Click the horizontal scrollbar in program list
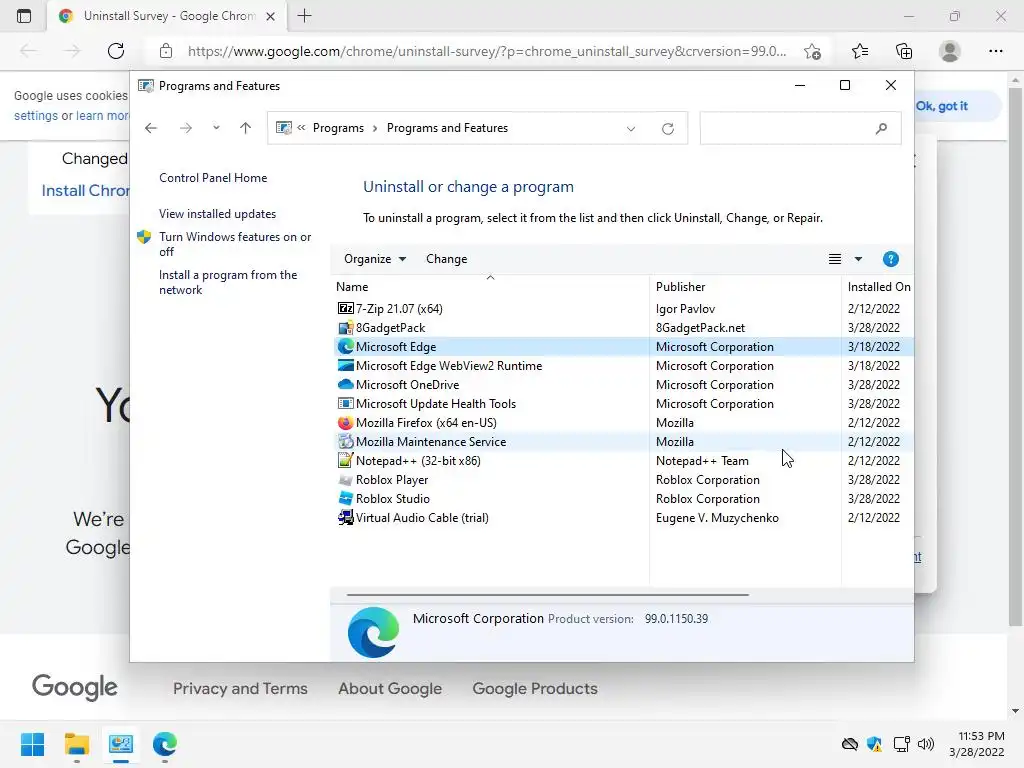The height and width of the screenshot is (768, 1024). coord(547,595)
